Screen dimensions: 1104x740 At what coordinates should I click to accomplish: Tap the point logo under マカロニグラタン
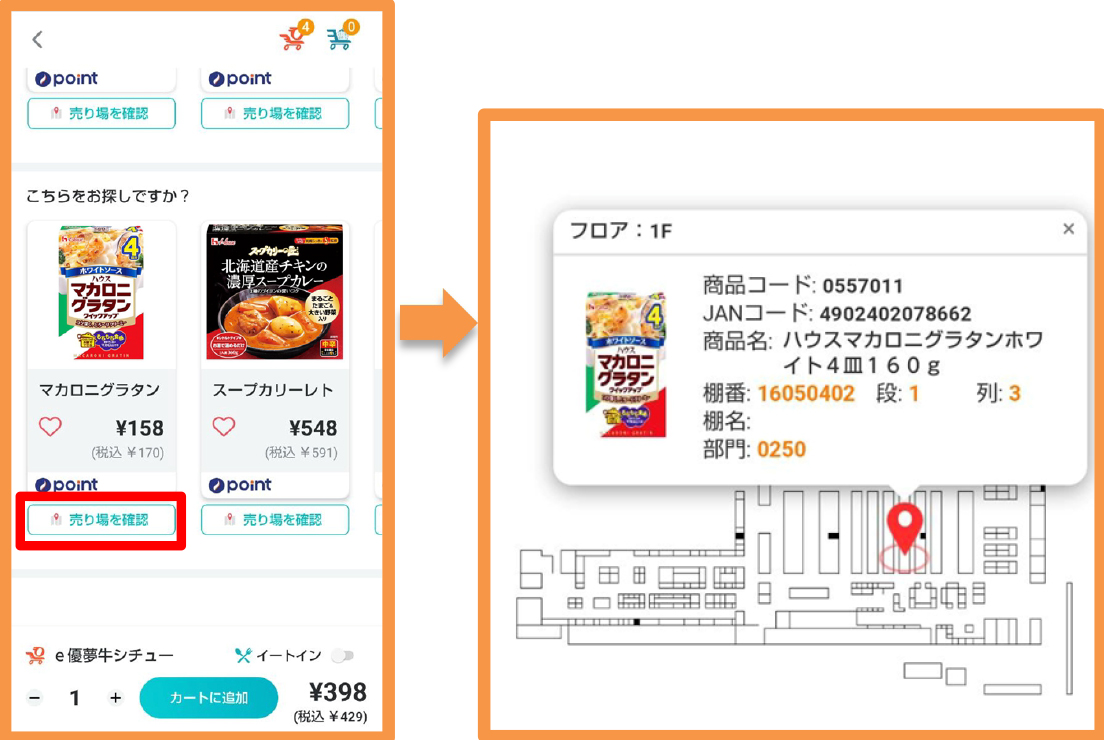tap(67, 484)
